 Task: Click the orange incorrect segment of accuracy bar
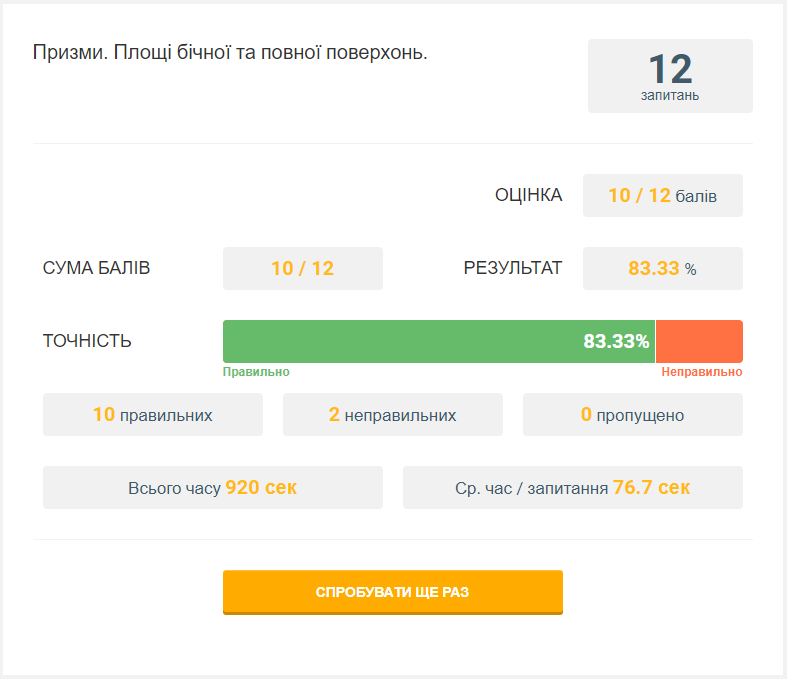point(699,341)
